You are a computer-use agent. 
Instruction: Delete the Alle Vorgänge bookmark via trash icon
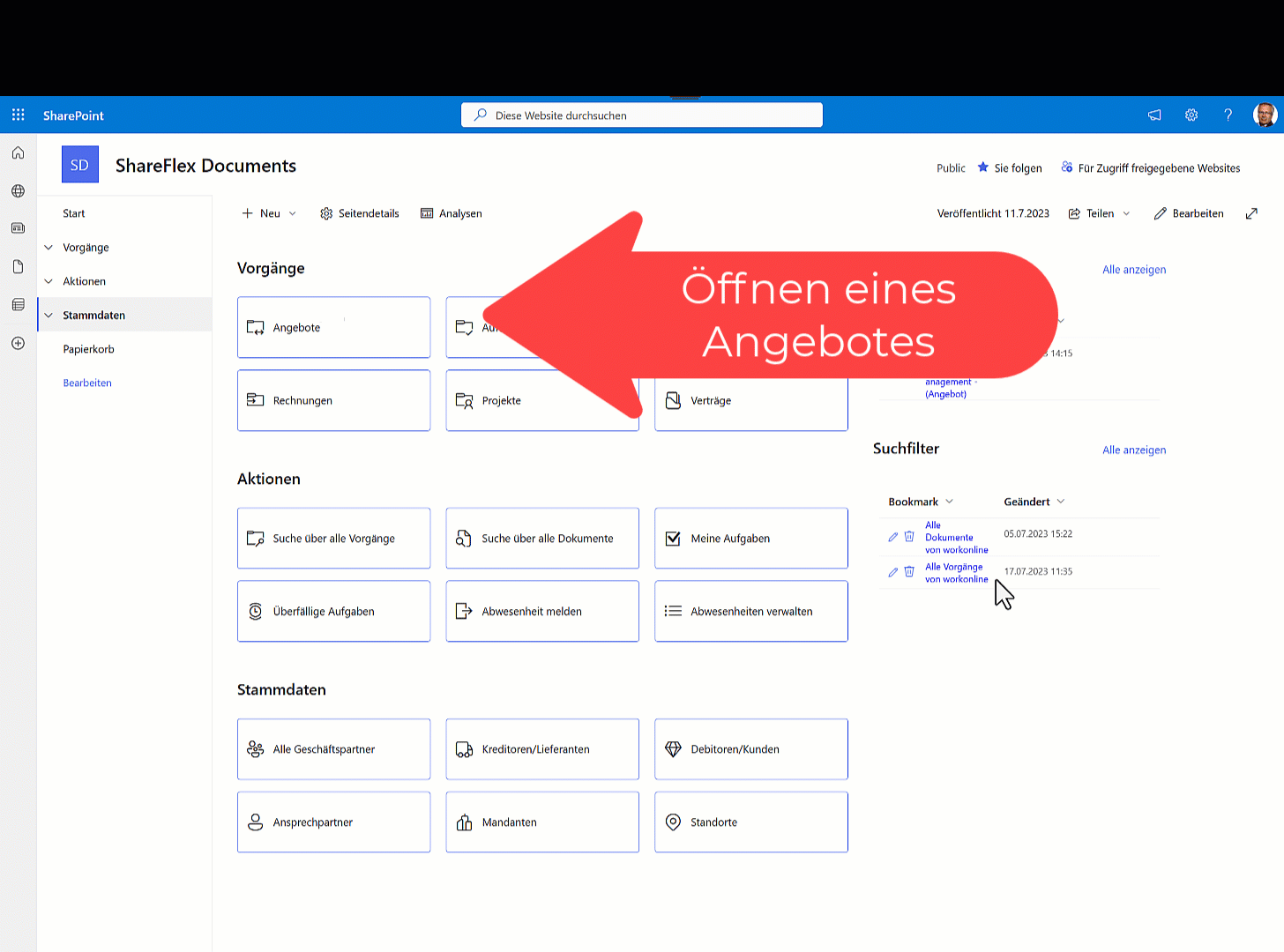coord(909,572)
